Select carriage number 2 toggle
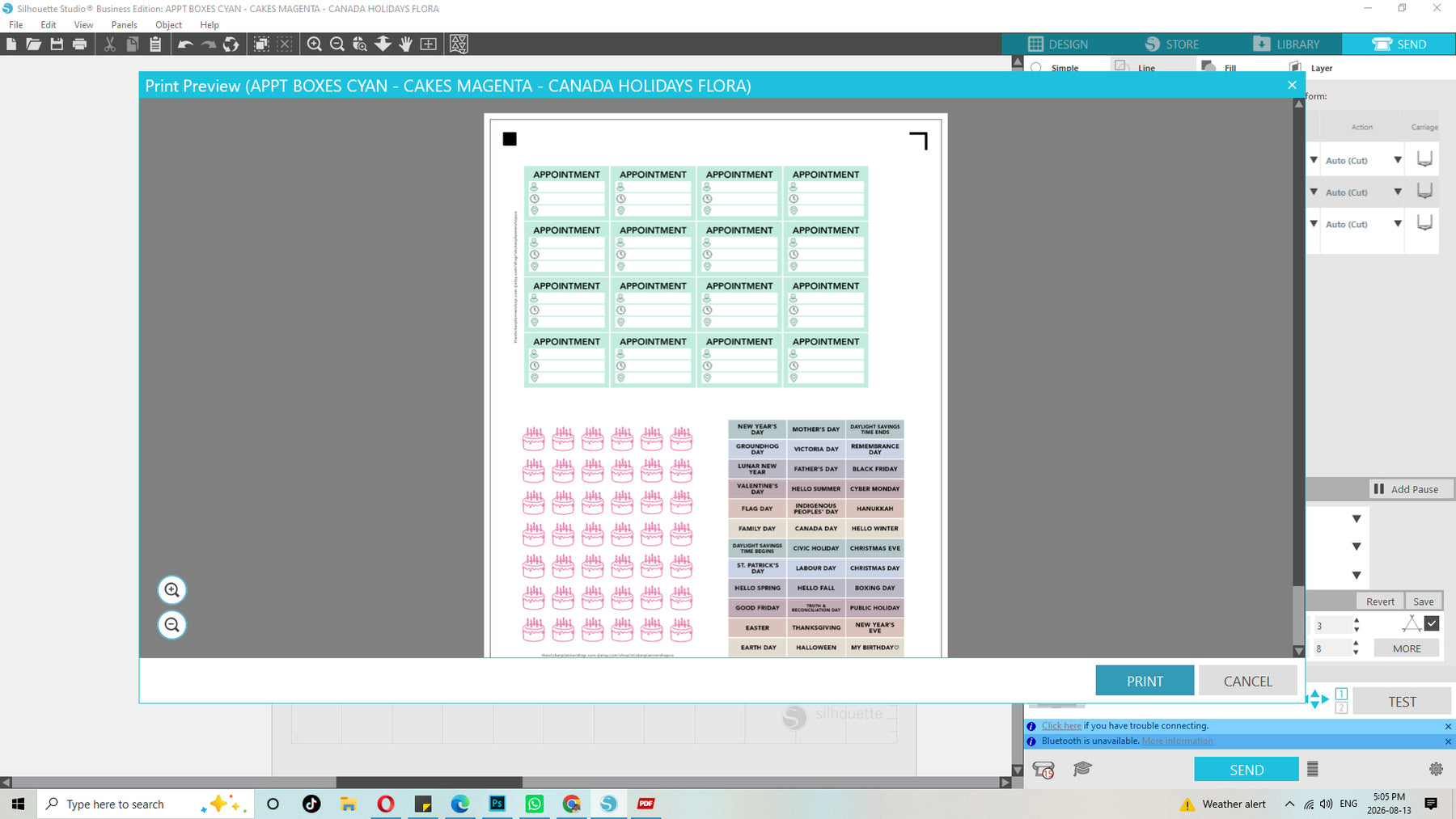This screenshot has width=1456, height=819. (x=1341, y=708)
